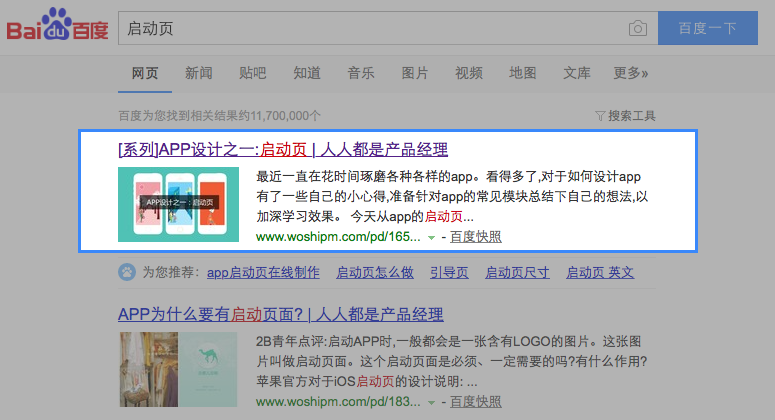Open the 贴吧 tab
Viewport: 775px width, 420px height.
click(253, 73)
